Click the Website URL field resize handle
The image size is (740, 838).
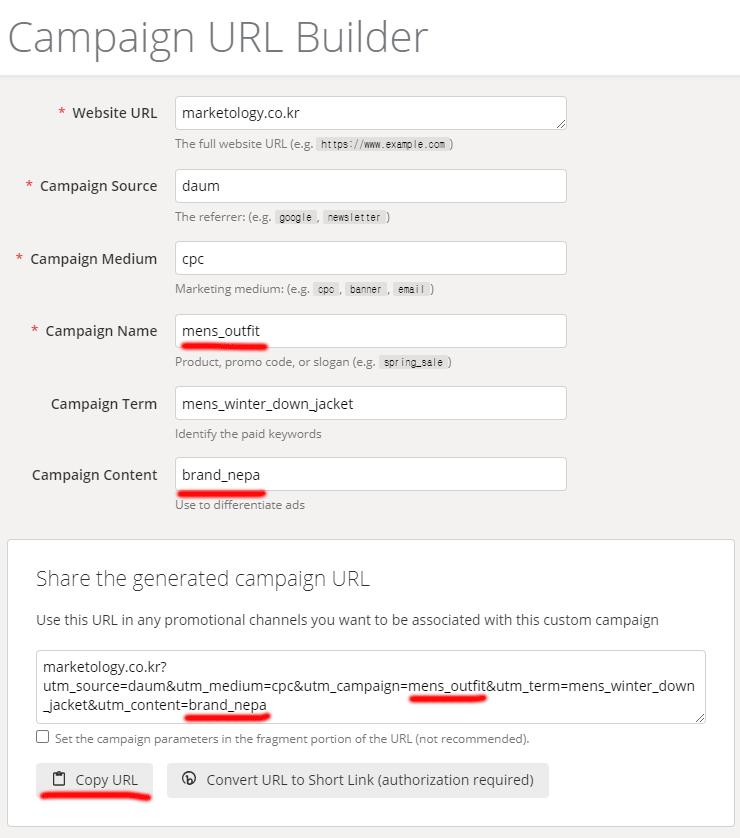coord(561,123)
